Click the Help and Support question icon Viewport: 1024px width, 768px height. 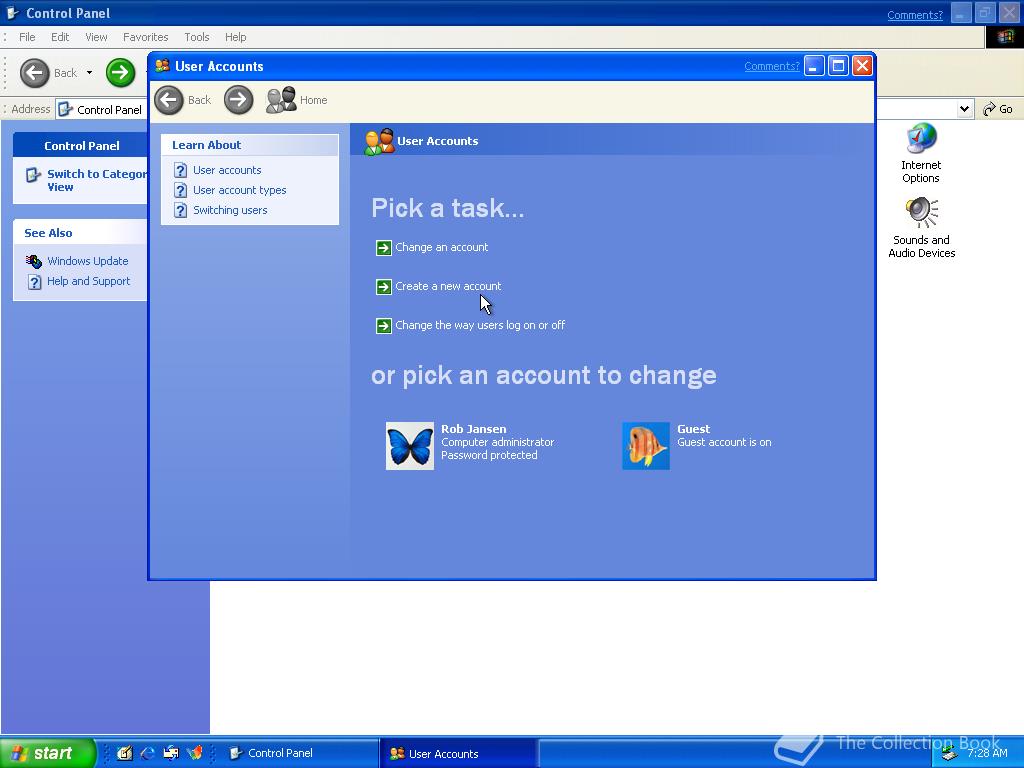tap(34, 281)
